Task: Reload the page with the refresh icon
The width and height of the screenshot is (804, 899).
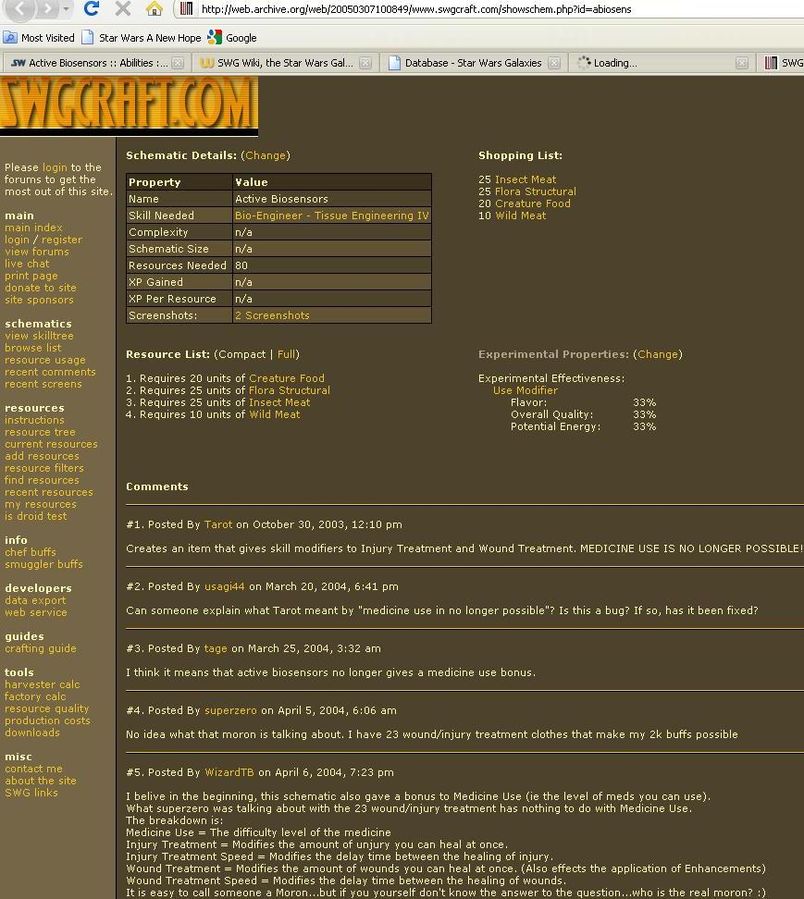Action: [91, 9]
